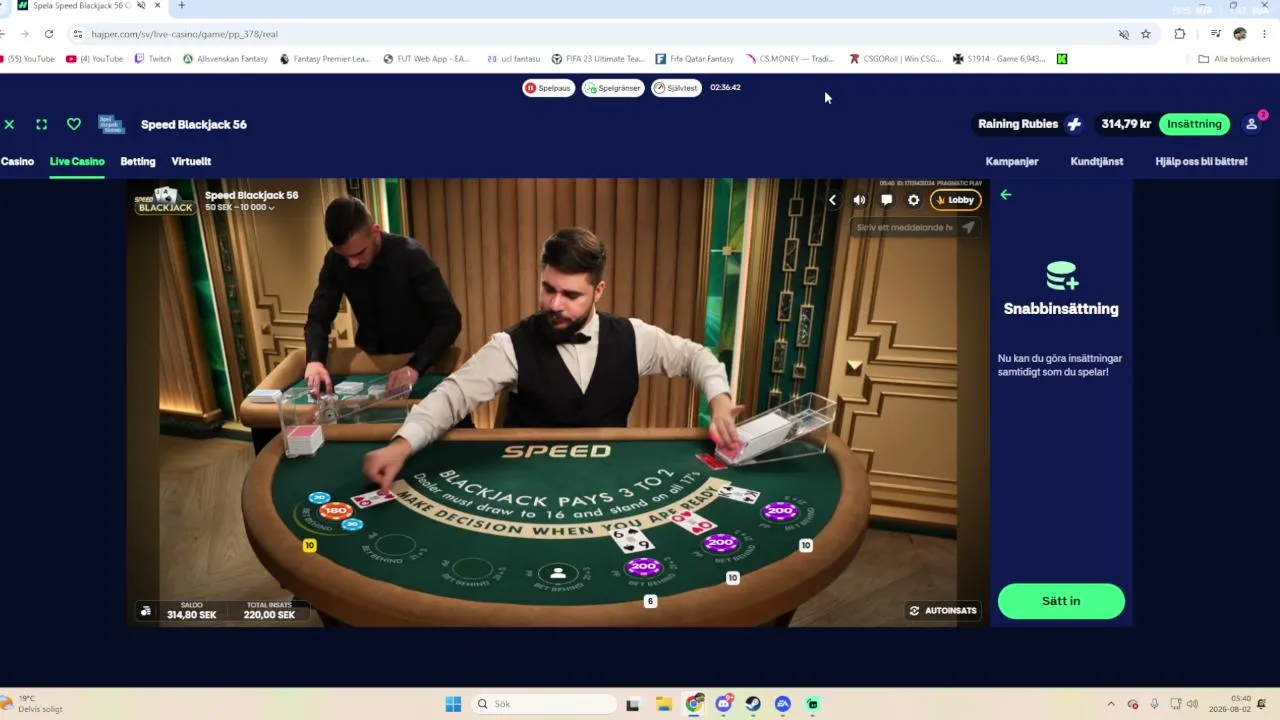The width and height of the screenshot is (1280, 720).
Task: Click the Sätt in deposit button
Action: 1061,601
